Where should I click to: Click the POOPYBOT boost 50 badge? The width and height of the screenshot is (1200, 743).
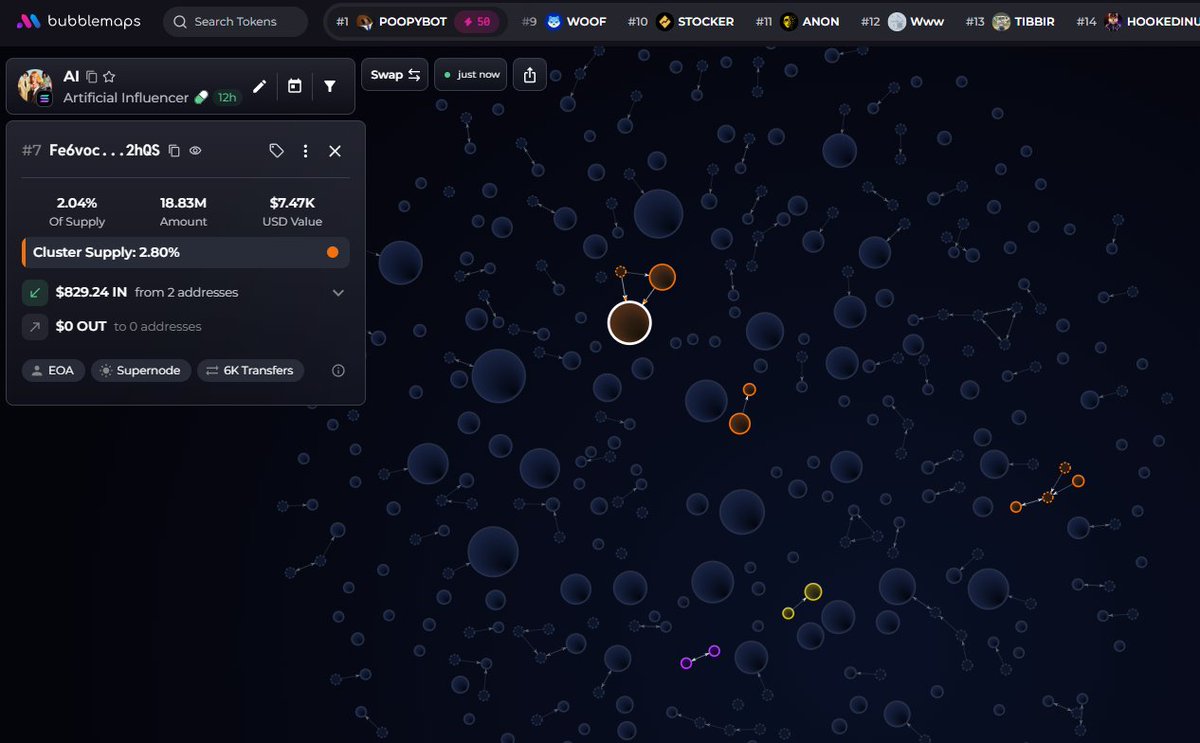(x=477, y=21)
